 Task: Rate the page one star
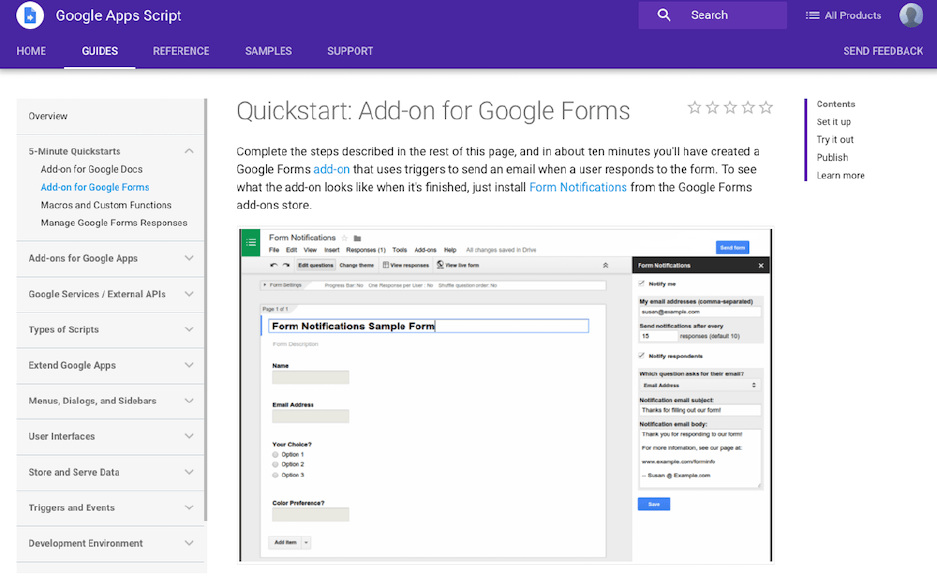point(695,108)
